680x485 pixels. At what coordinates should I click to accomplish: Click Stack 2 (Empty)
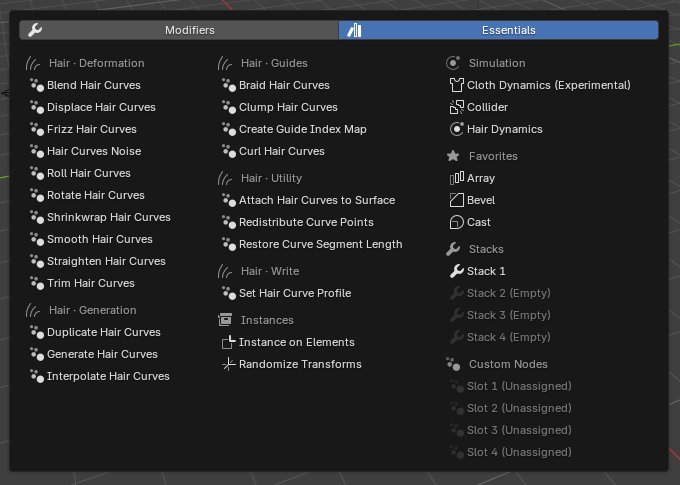[x=509, y=293]
